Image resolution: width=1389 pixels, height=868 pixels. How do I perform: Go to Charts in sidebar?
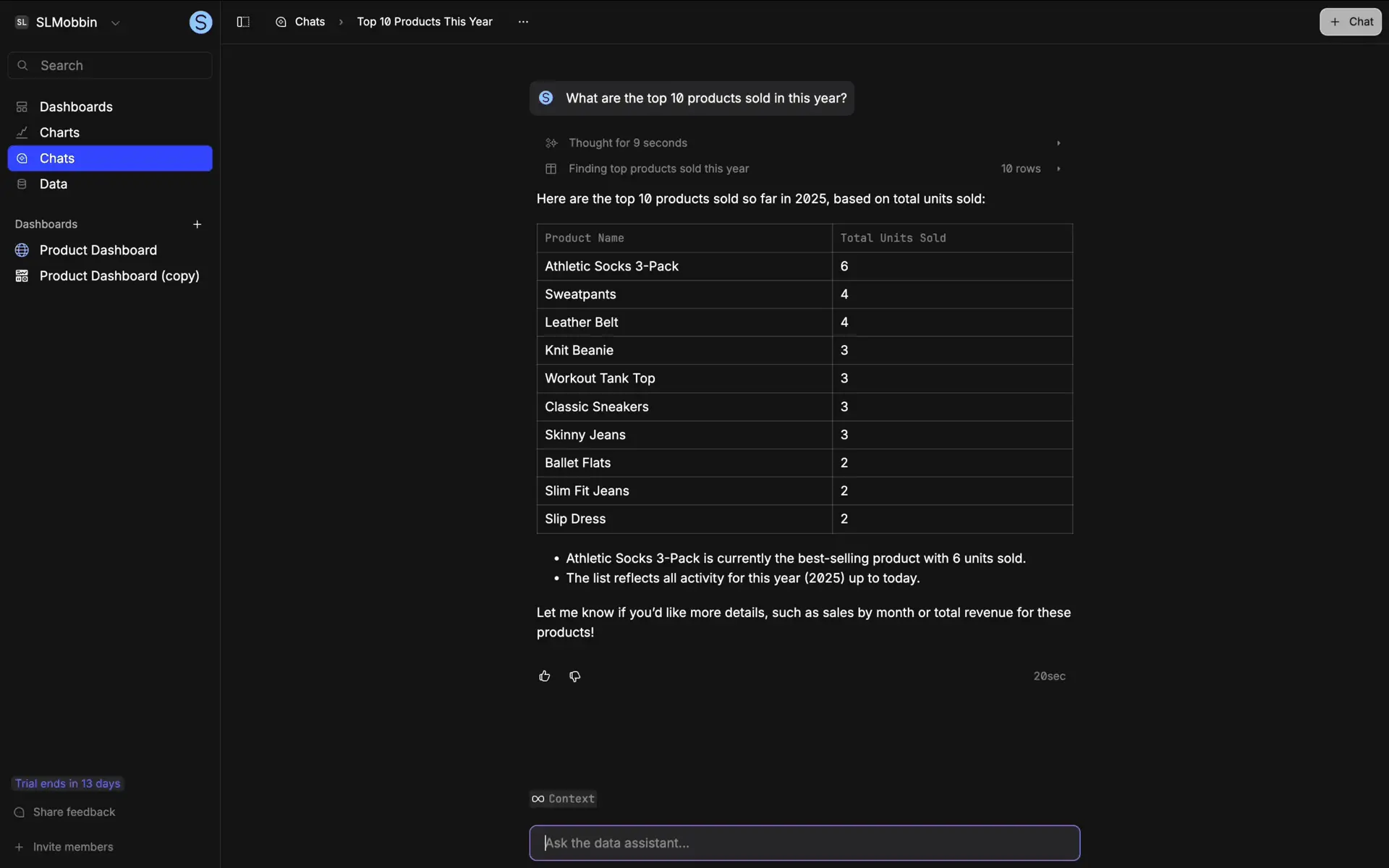tap(59, 132)
